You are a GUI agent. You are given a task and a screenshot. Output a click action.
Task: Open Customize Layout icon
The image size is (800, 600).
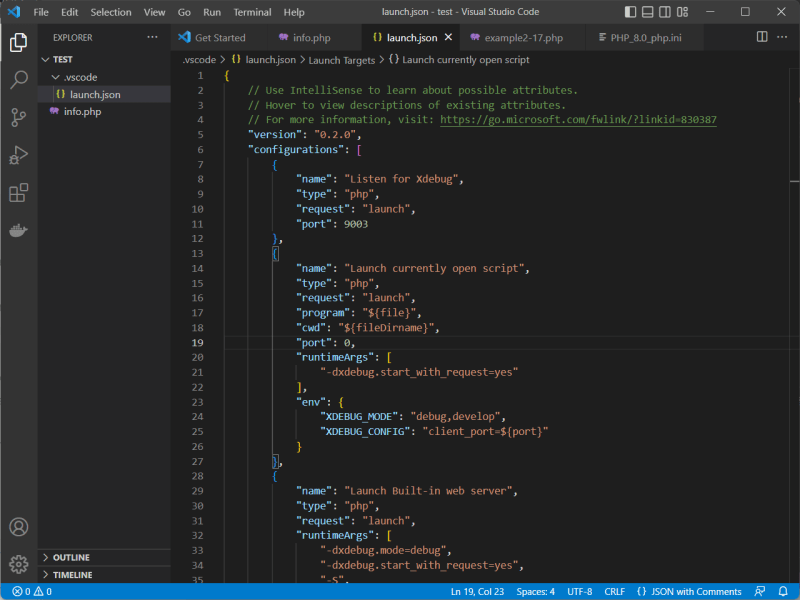point(682,12)
